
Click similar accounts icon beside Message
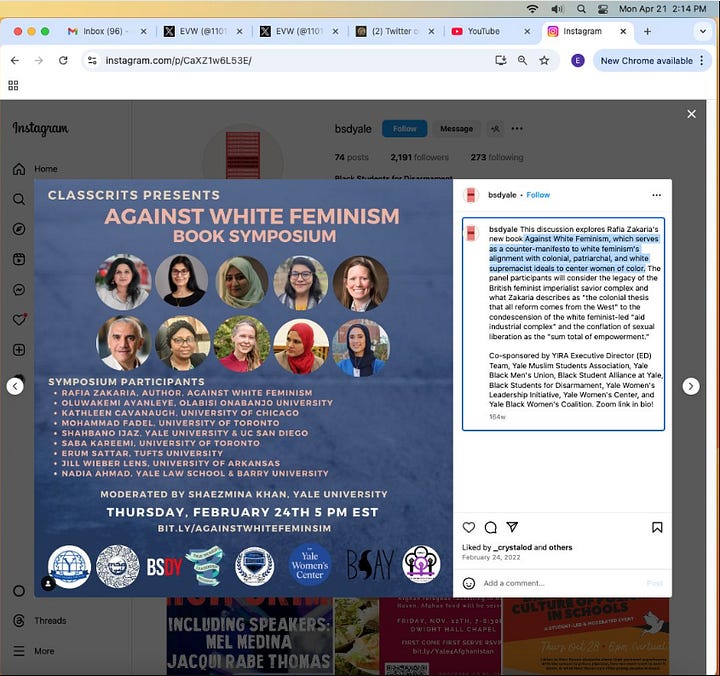[x=495, y=129]
